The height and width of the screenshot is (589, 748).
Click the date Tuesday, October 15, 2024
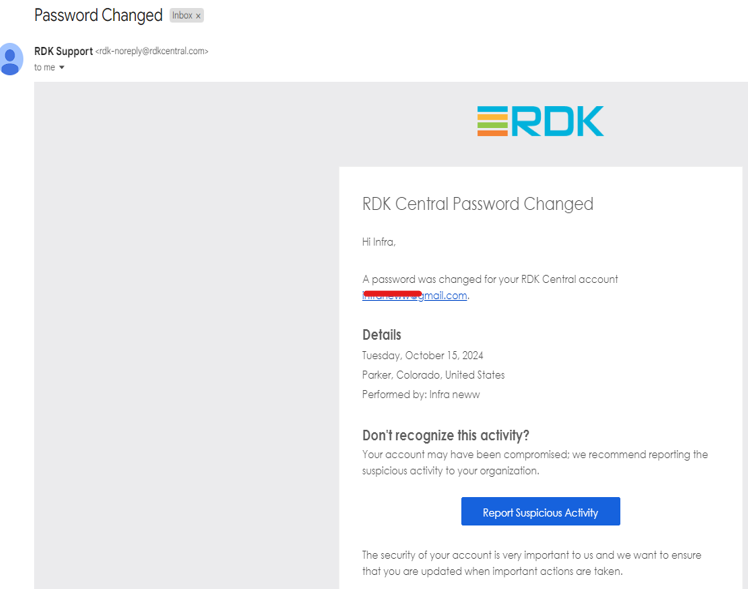click(x=422, y=355)
